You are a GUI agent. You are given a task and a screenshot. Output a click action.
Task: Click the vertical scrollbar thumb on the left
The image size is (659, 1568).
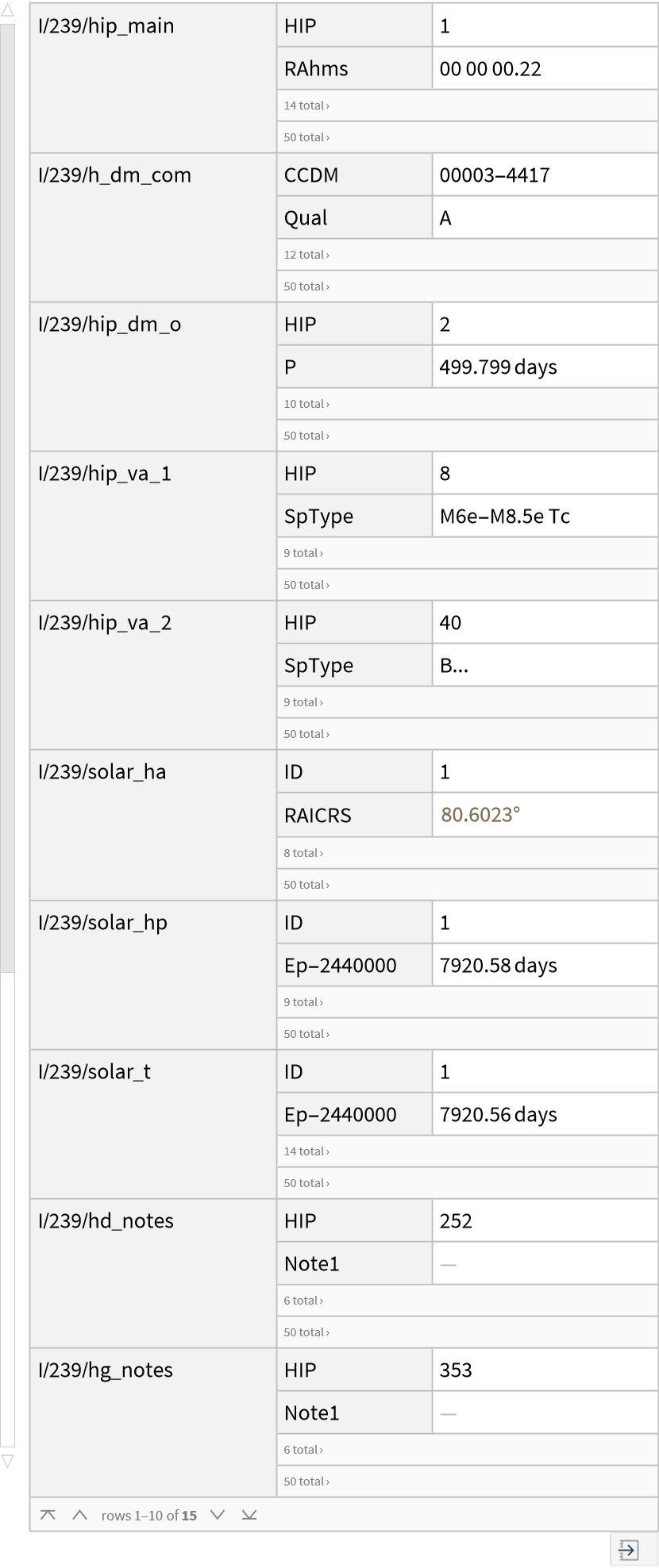coord(7,498)
